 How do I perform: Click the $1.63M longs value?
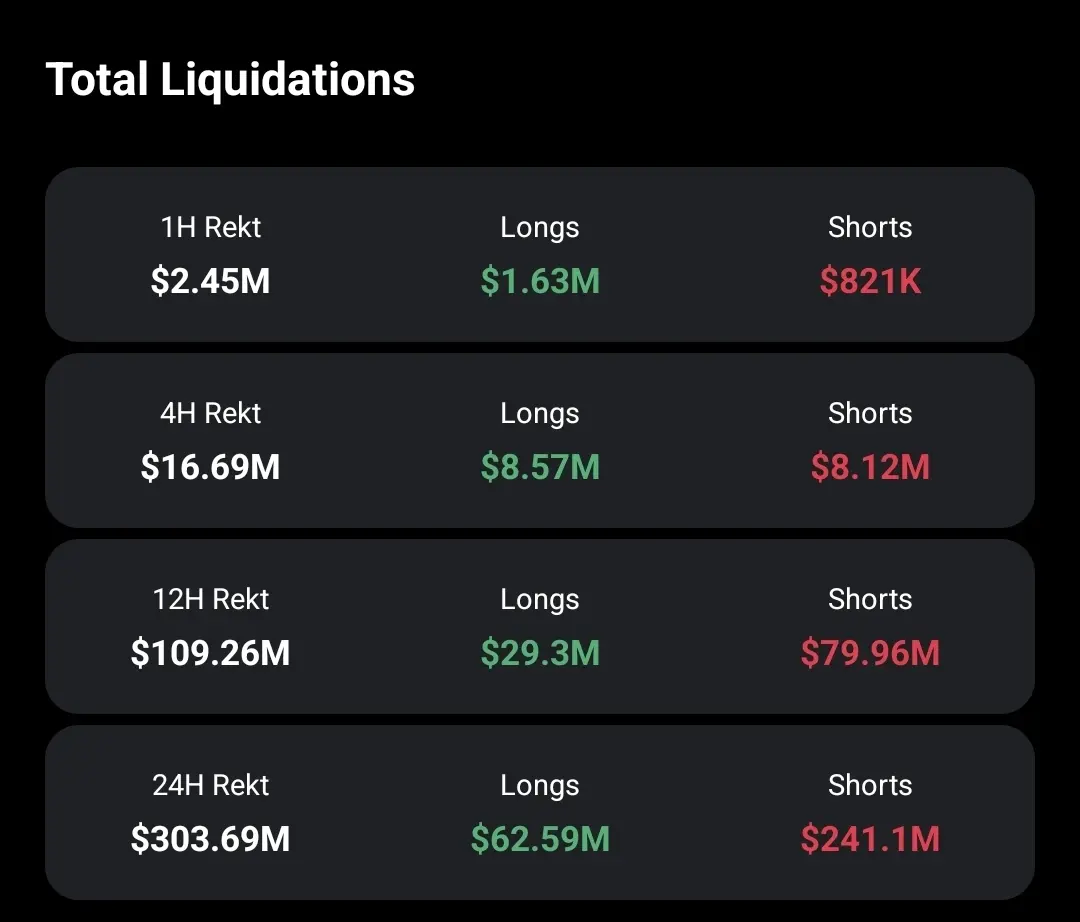tap(540, 281)
